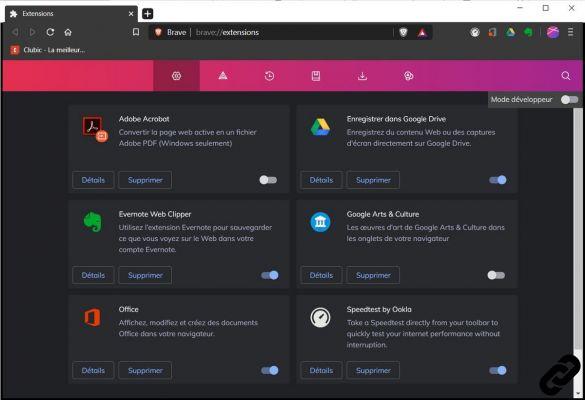Click Supprimer for Speedtest by Ookla

tap(373, 371)
